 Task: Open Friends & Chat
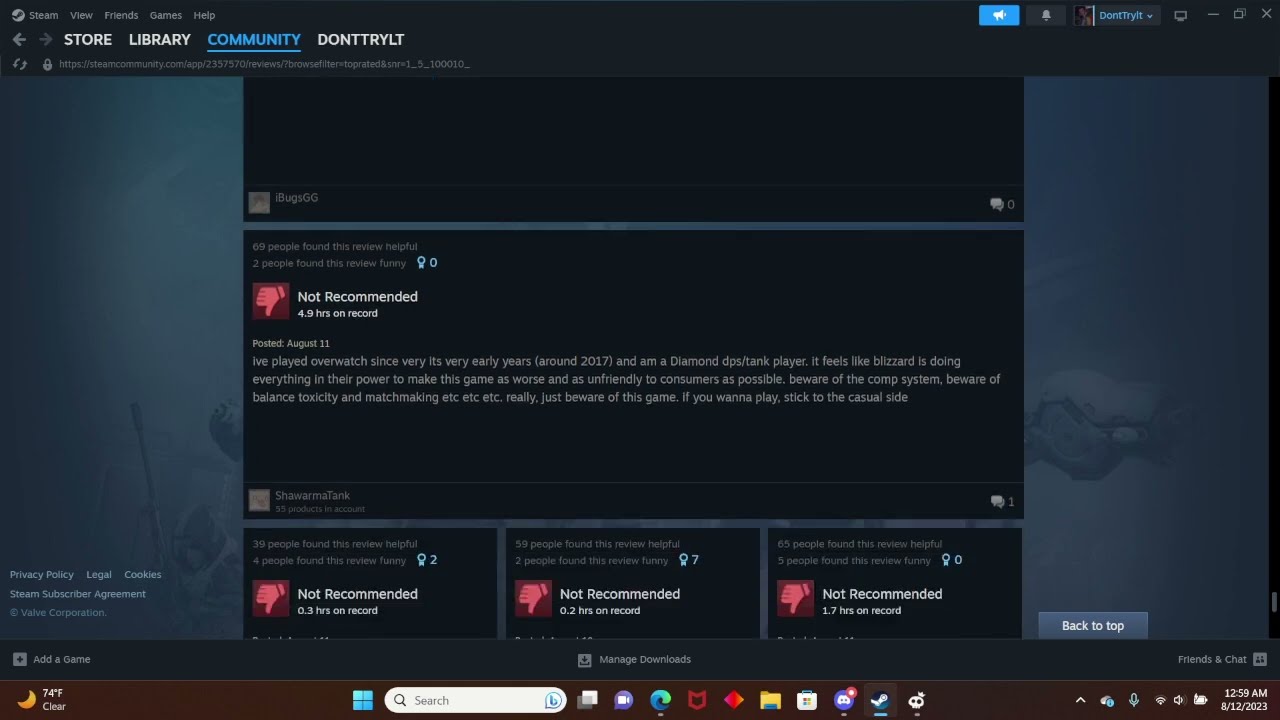(1222, 660)
